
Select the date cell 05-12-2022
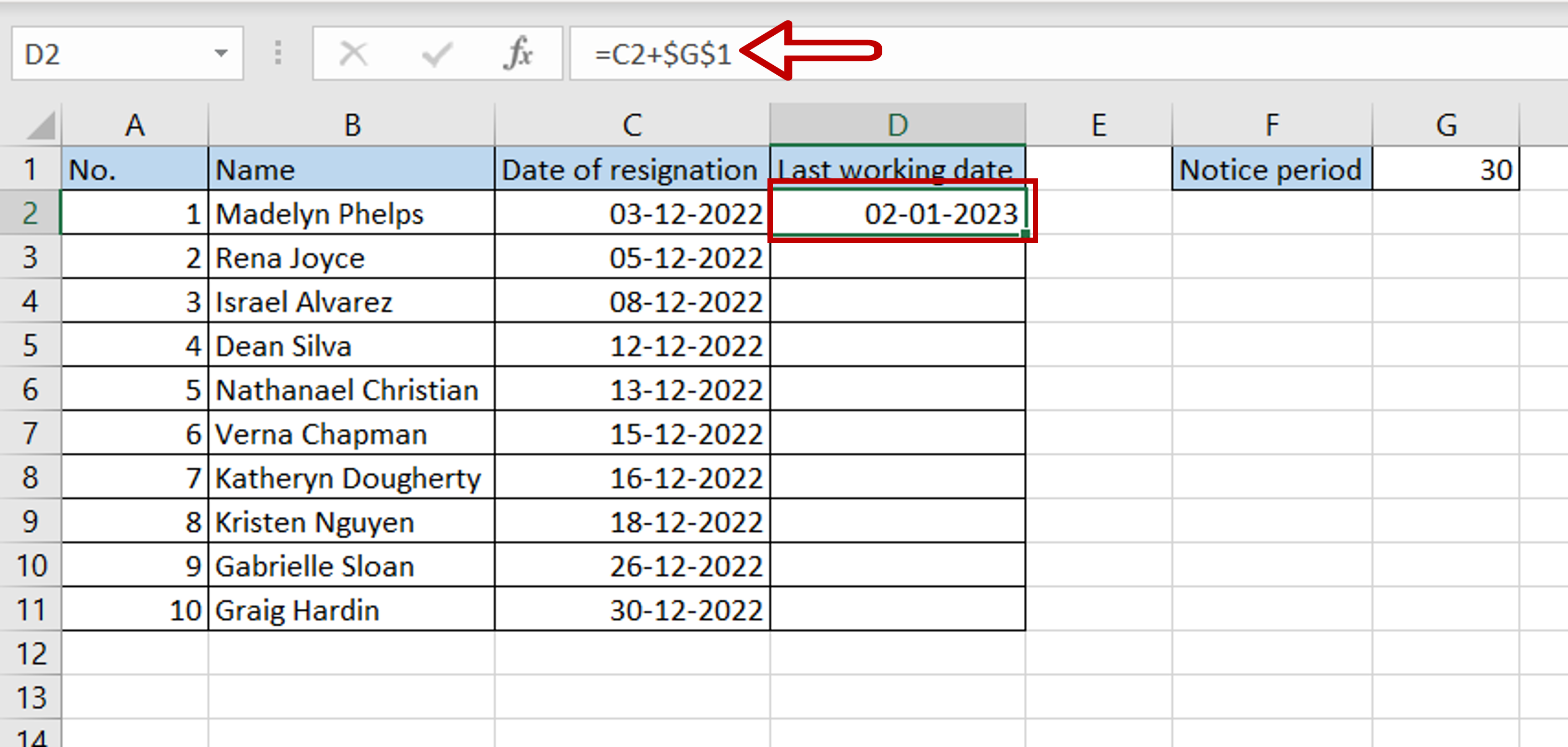click(x=632, y=257)
